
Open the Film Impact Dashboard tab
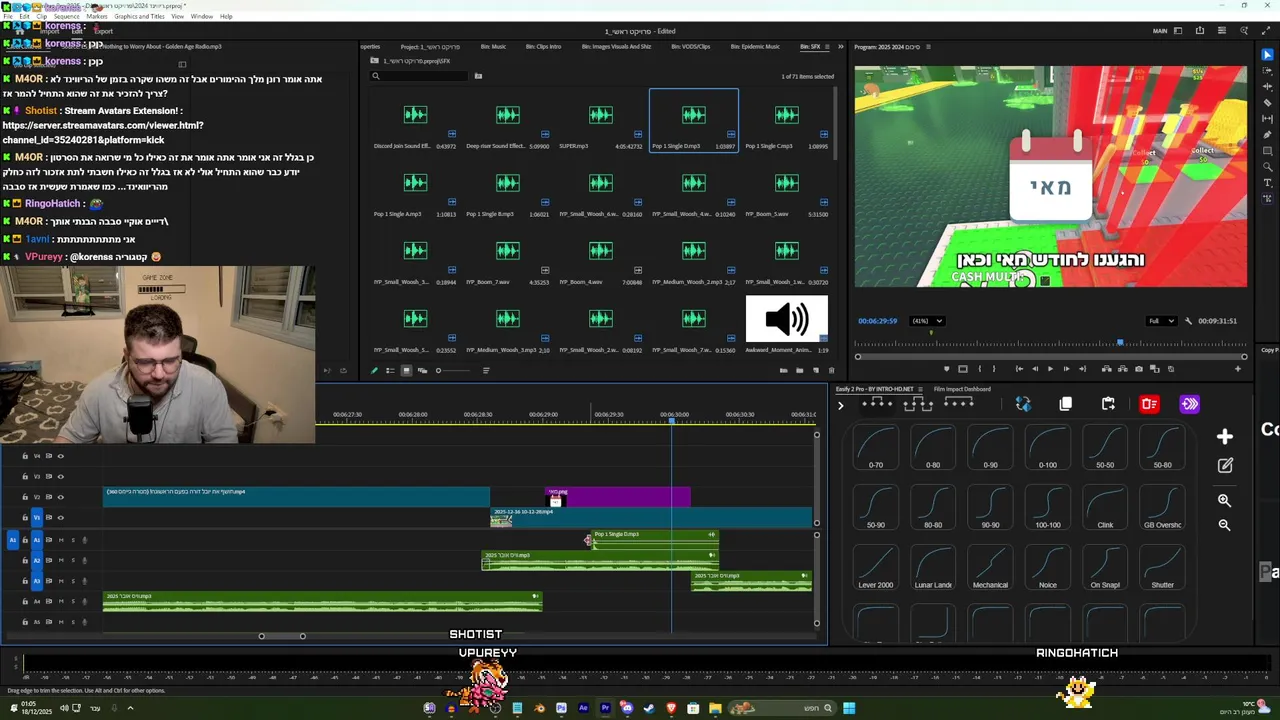click(x=962, y=389)
